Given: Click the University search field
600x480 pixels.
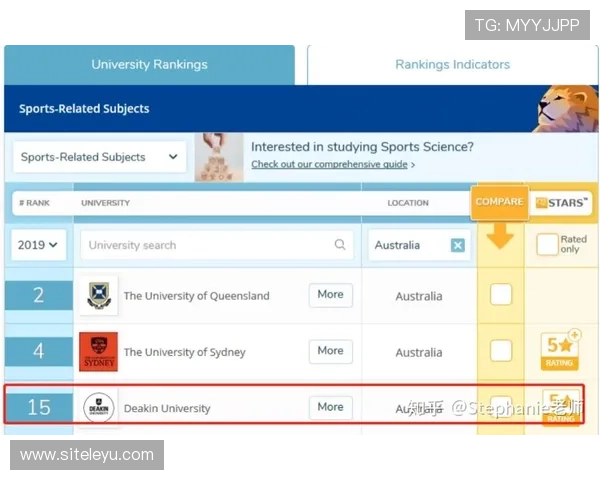Looking at the screenshot, I should tap(217, 245).
